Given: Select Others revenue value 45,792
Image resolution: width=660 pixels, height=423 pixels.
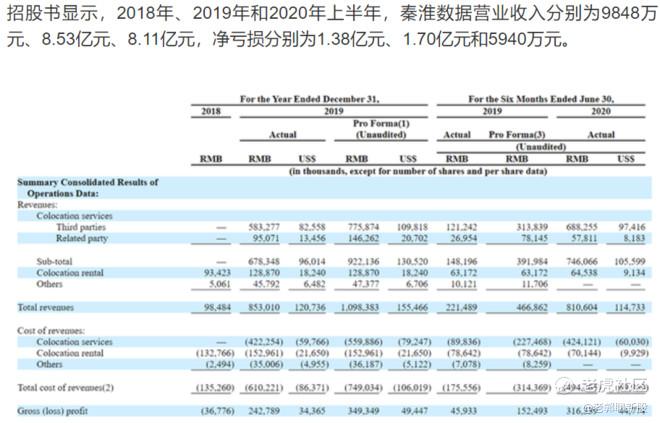Looking at the screenshot, I should point(266,284).
